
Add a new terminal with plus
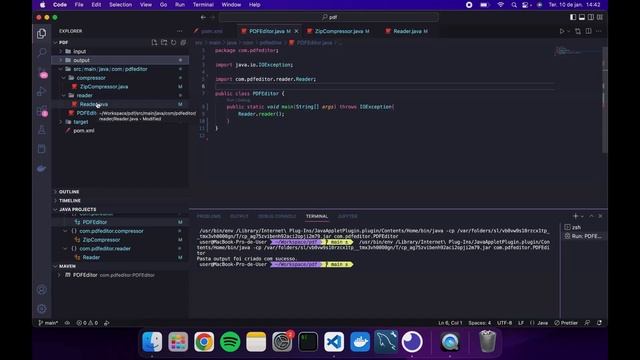click(576, 216)
